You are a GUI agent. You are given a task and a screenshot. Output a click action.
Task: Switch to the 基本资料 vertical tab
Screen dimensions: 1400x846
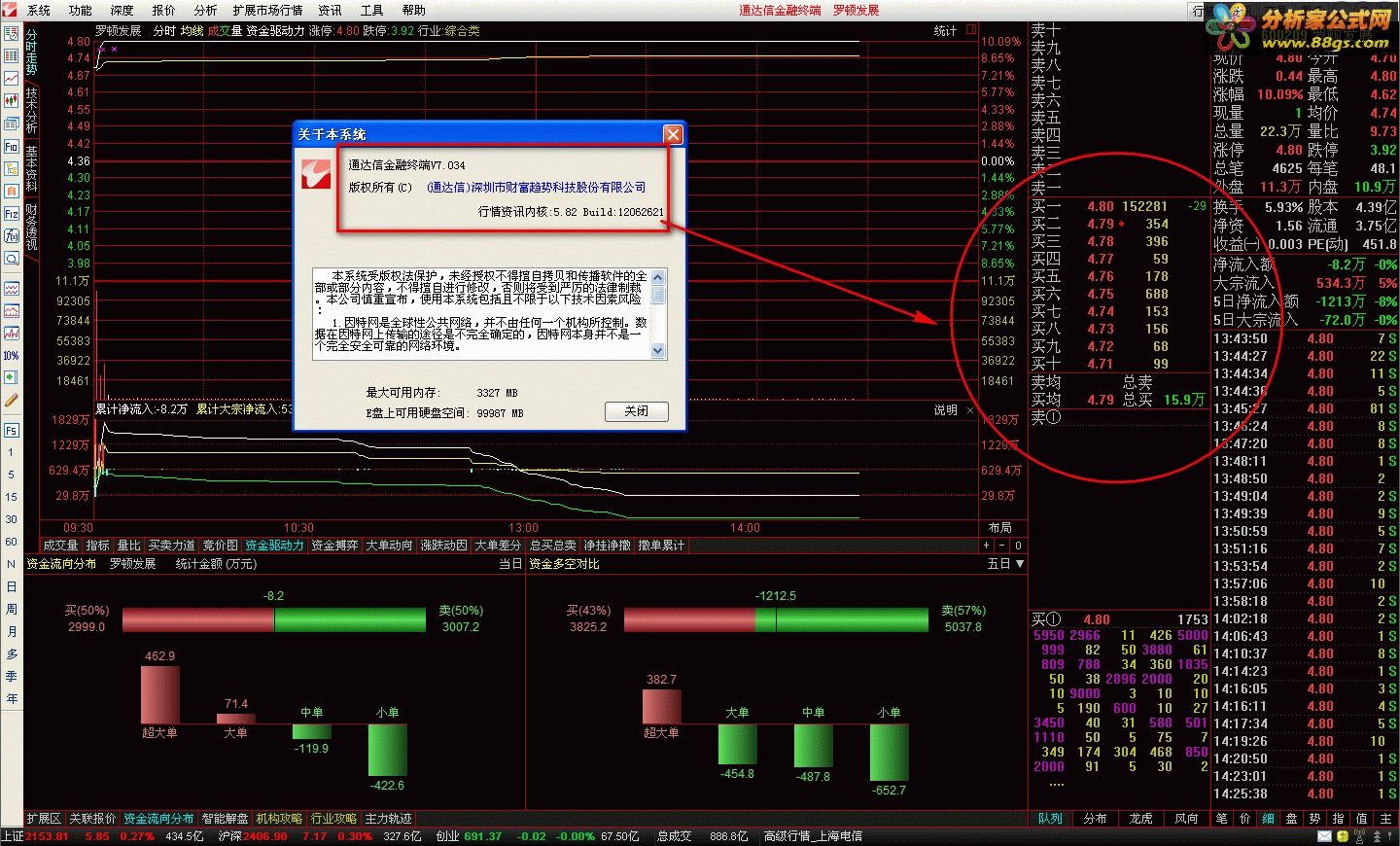click(x=31, y=169)
